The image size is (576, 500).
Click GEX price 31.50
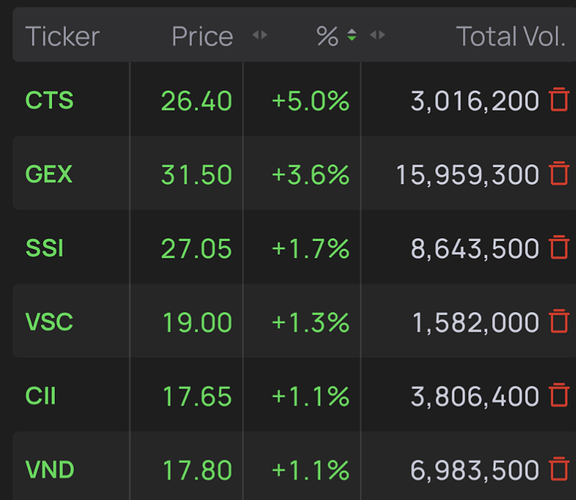197,175
